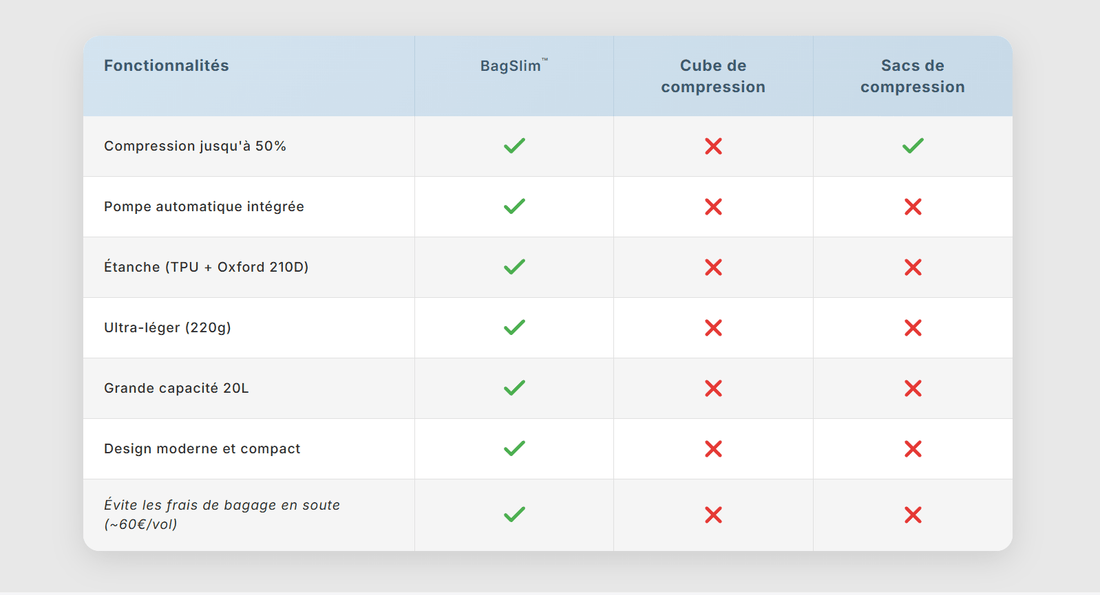Click BagSlim checkmark for Compression jusqu'à 50%
Screen dimensions: 1100x595
tap(514, 146)
